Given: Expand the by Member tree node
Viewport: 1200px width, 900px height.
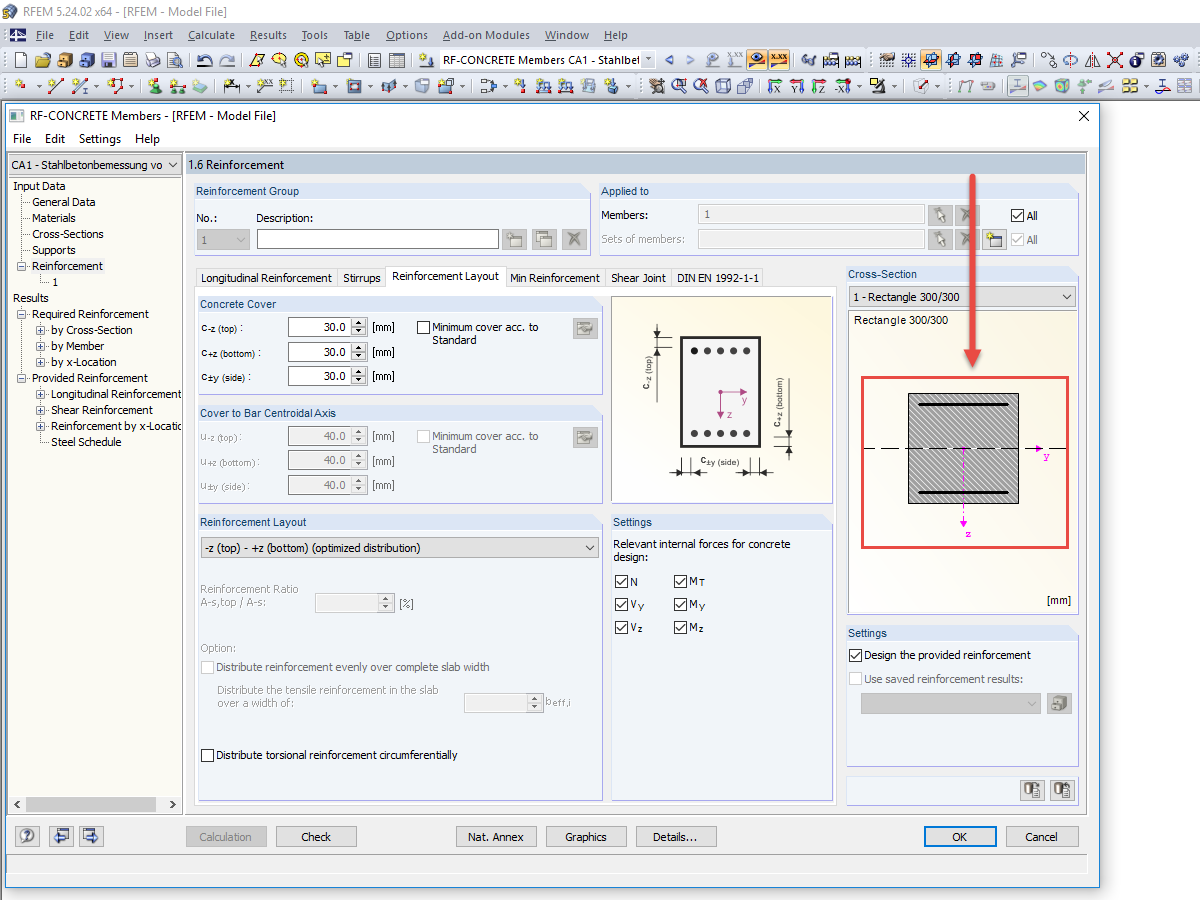Looking at the screenshot, I should (x=41, y=346).
